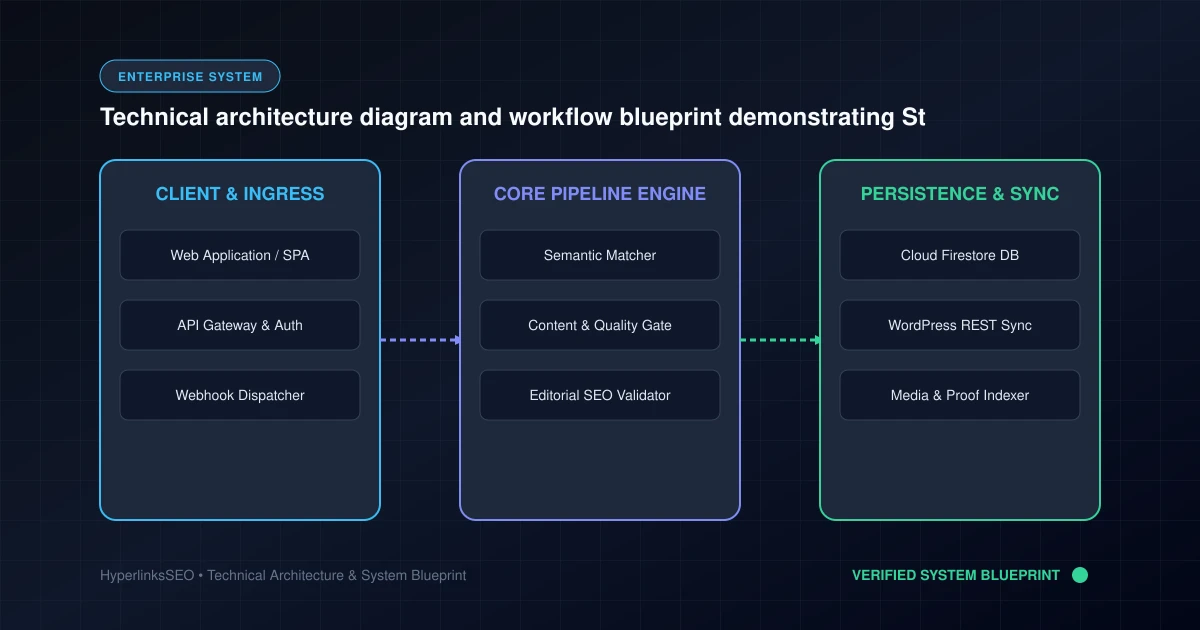The width and height of the screenshot is (1200, 630).
Task: Click the CORE PIPELINE ENGINE heading
Action: click(600, 194)
